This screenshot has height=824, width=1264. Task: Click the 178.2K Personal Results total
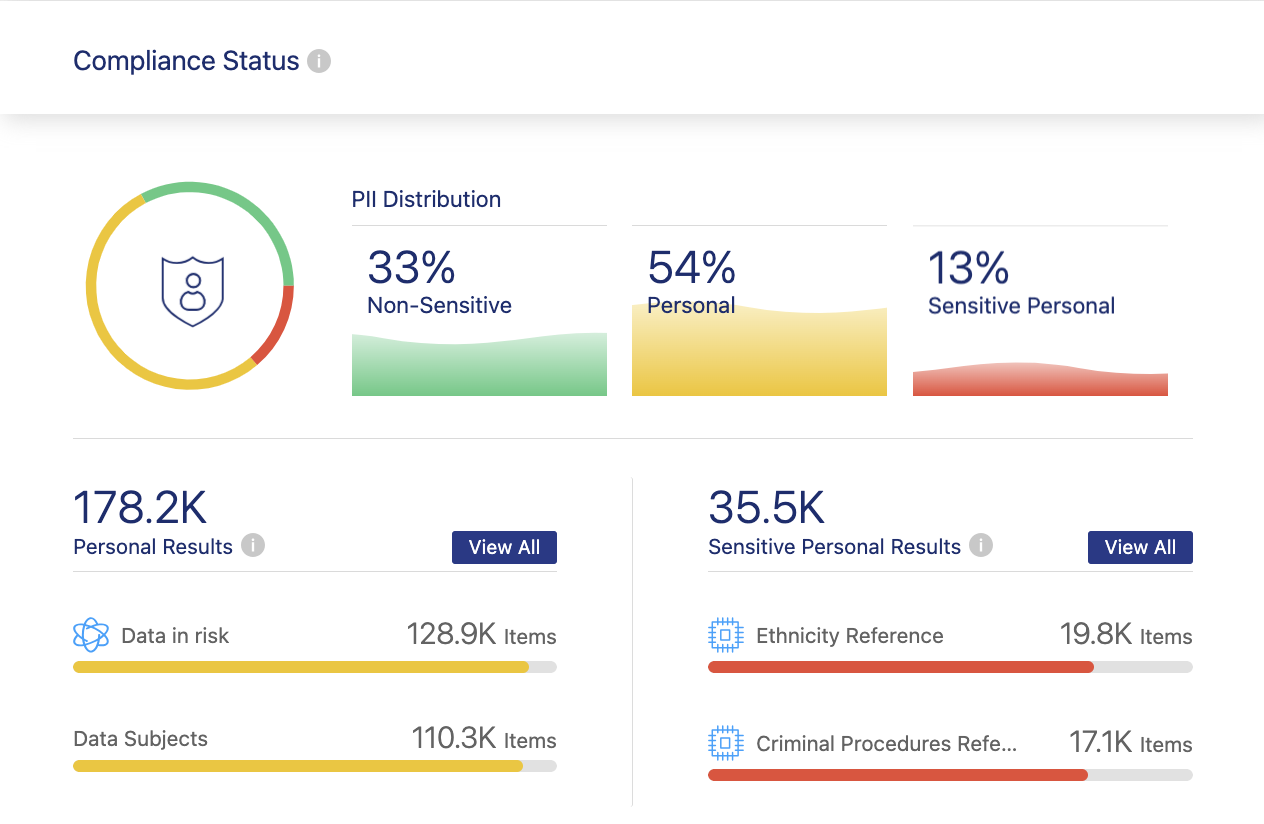point(140,508)
